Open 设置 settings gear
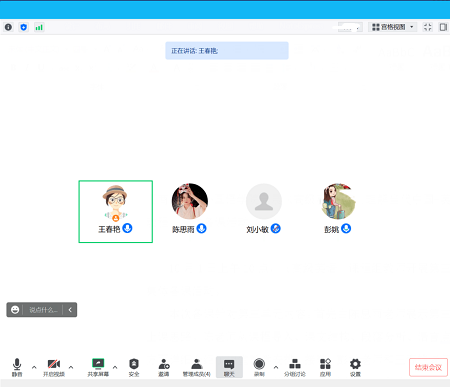450x387 pixels. 355,367
